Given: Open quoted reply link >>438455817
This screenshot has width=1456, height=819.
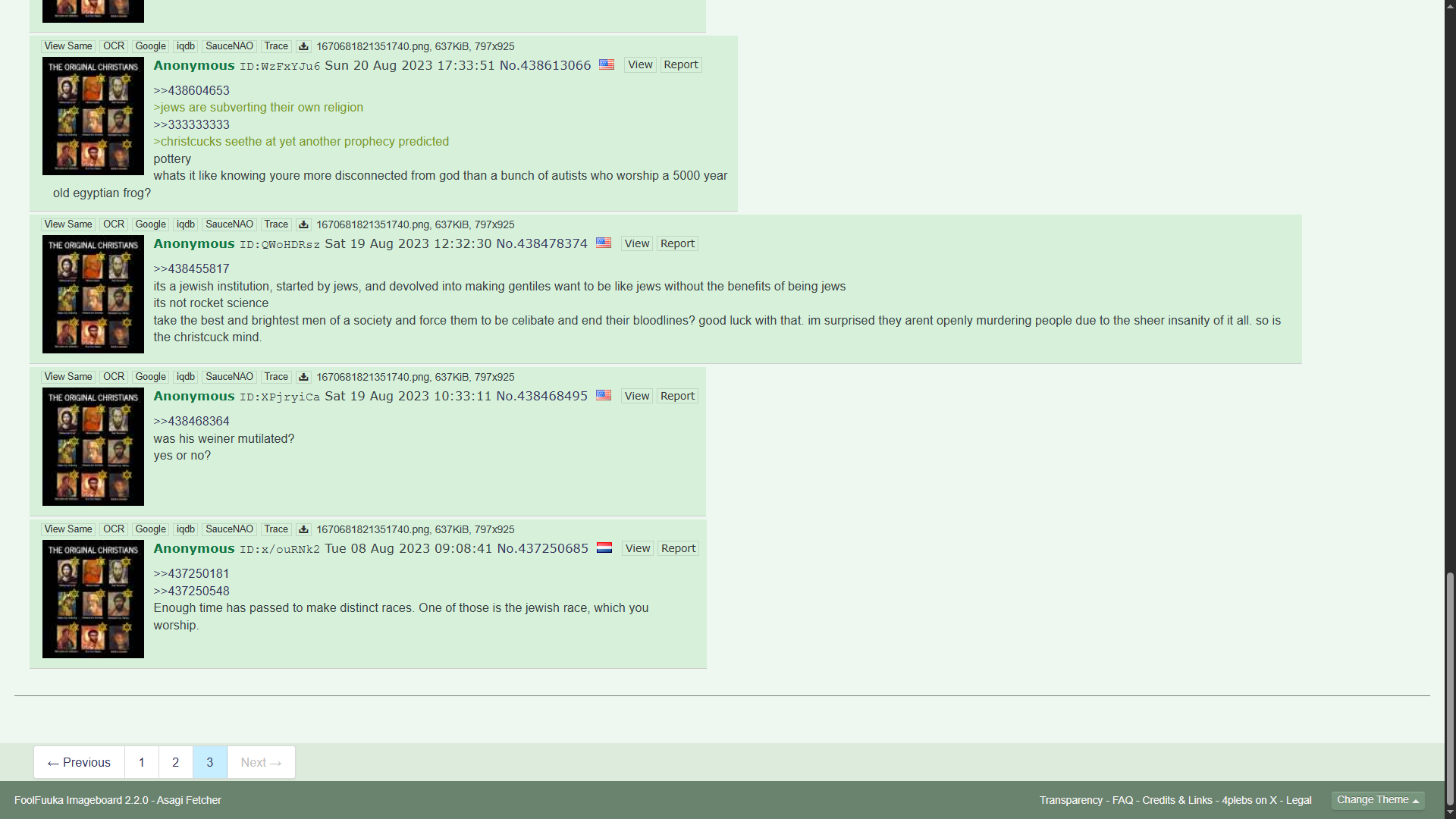Looking at the screenshot, I should (191, 268).
